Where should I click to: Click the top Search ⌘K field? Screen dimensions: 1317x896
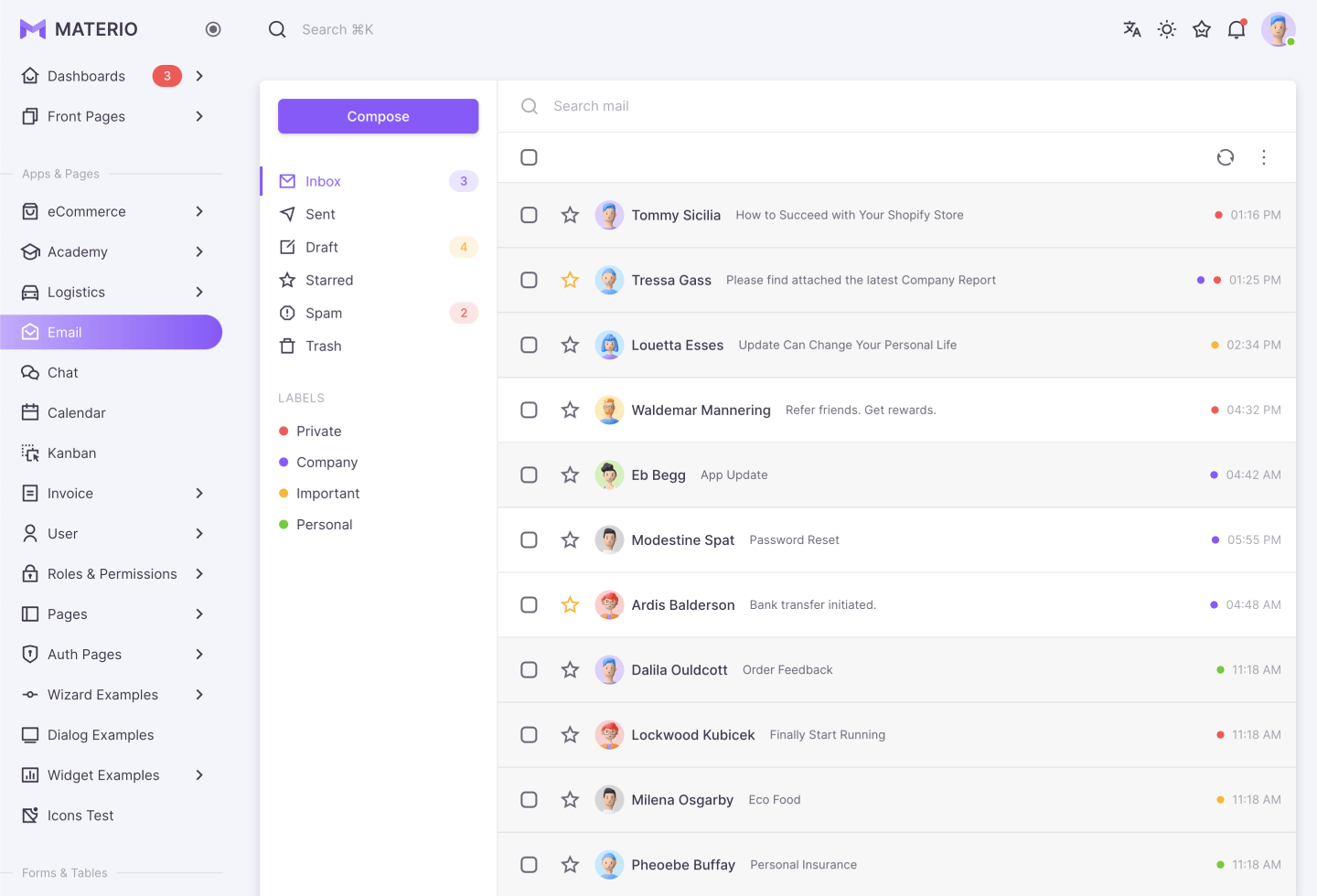[337, 29]
